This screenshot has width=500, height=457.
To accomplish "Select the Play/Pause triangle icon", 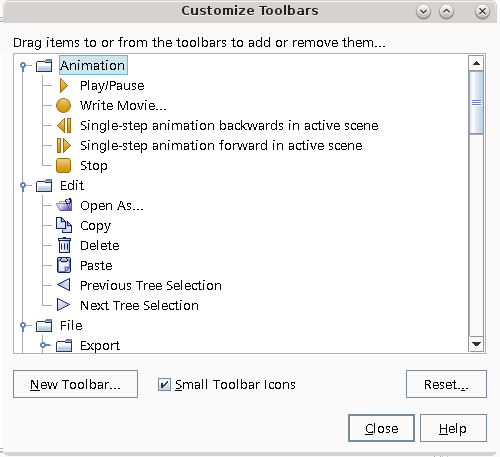I will click(x=64, y=86).
